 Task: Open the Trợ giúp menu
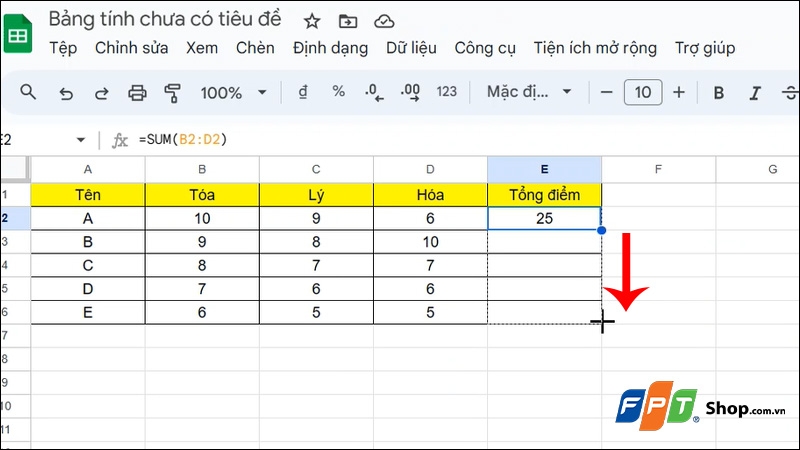tap(705, 48)
